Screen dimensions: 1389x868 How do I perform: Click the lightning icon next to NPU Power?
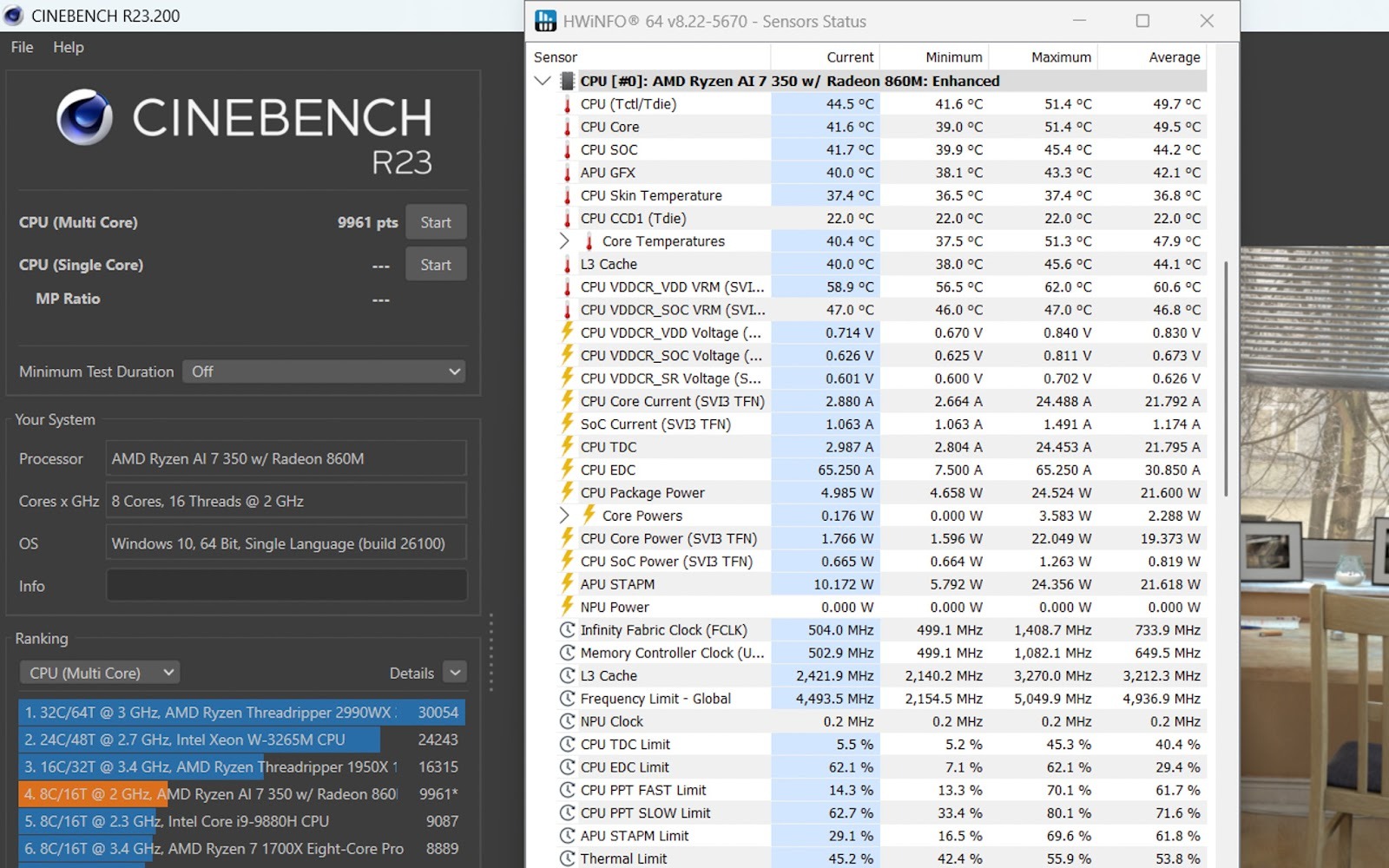(x=568, y=606)
